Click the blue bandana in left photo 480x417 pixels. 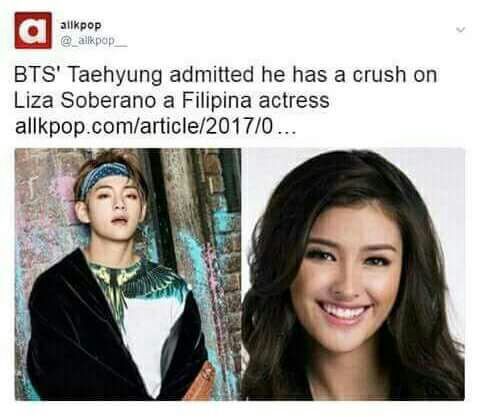104,177
